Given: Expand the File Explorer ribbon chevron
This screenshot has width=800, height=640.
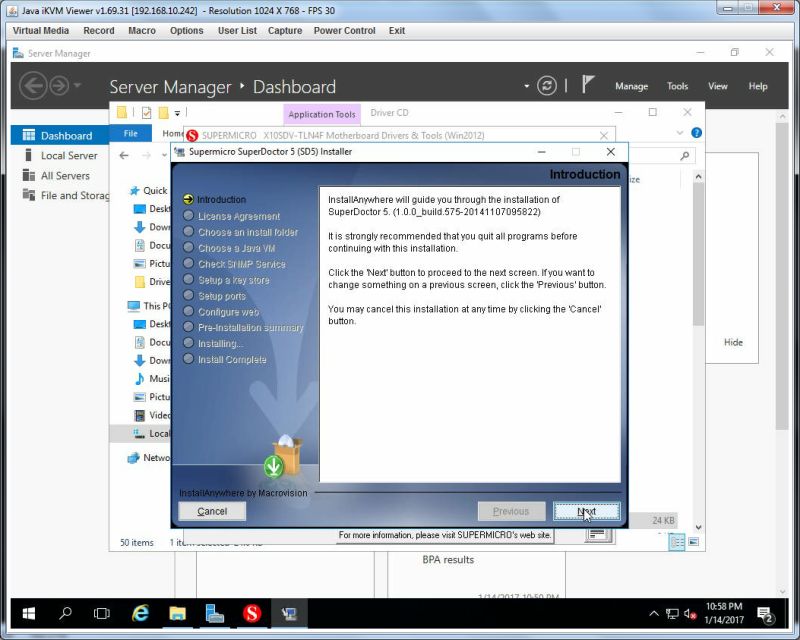Looking at the screenshot, I should click(x=680, y=133).
